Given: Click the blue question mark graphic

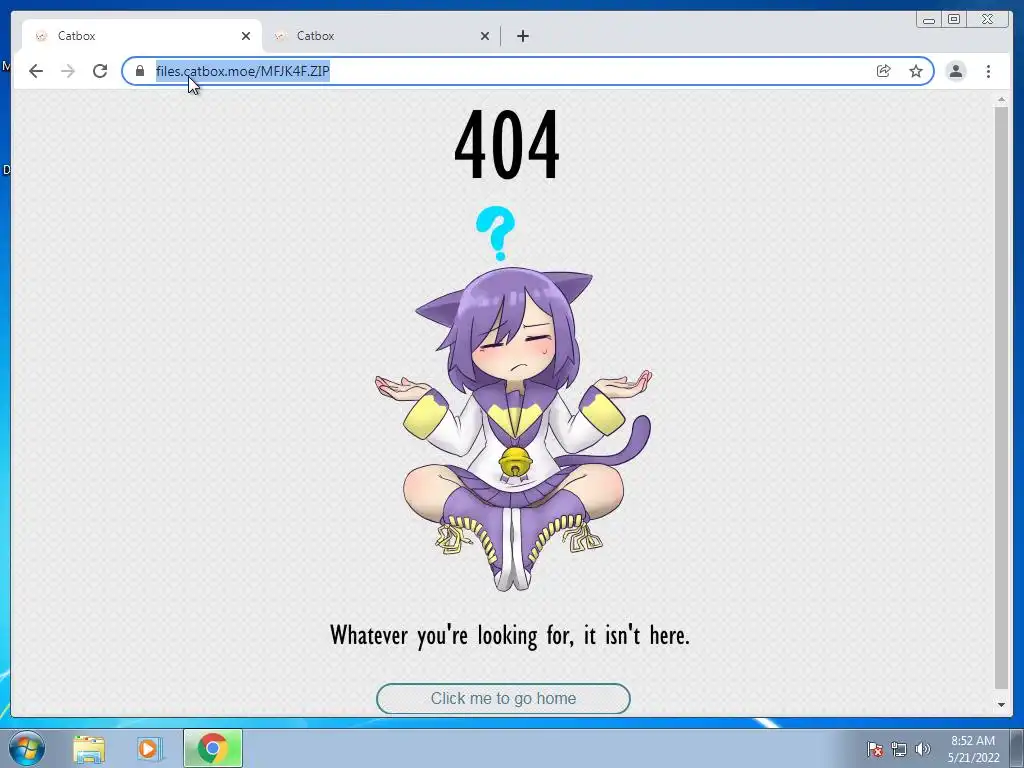Looking at the screenshot, I should tap(496, 233).
